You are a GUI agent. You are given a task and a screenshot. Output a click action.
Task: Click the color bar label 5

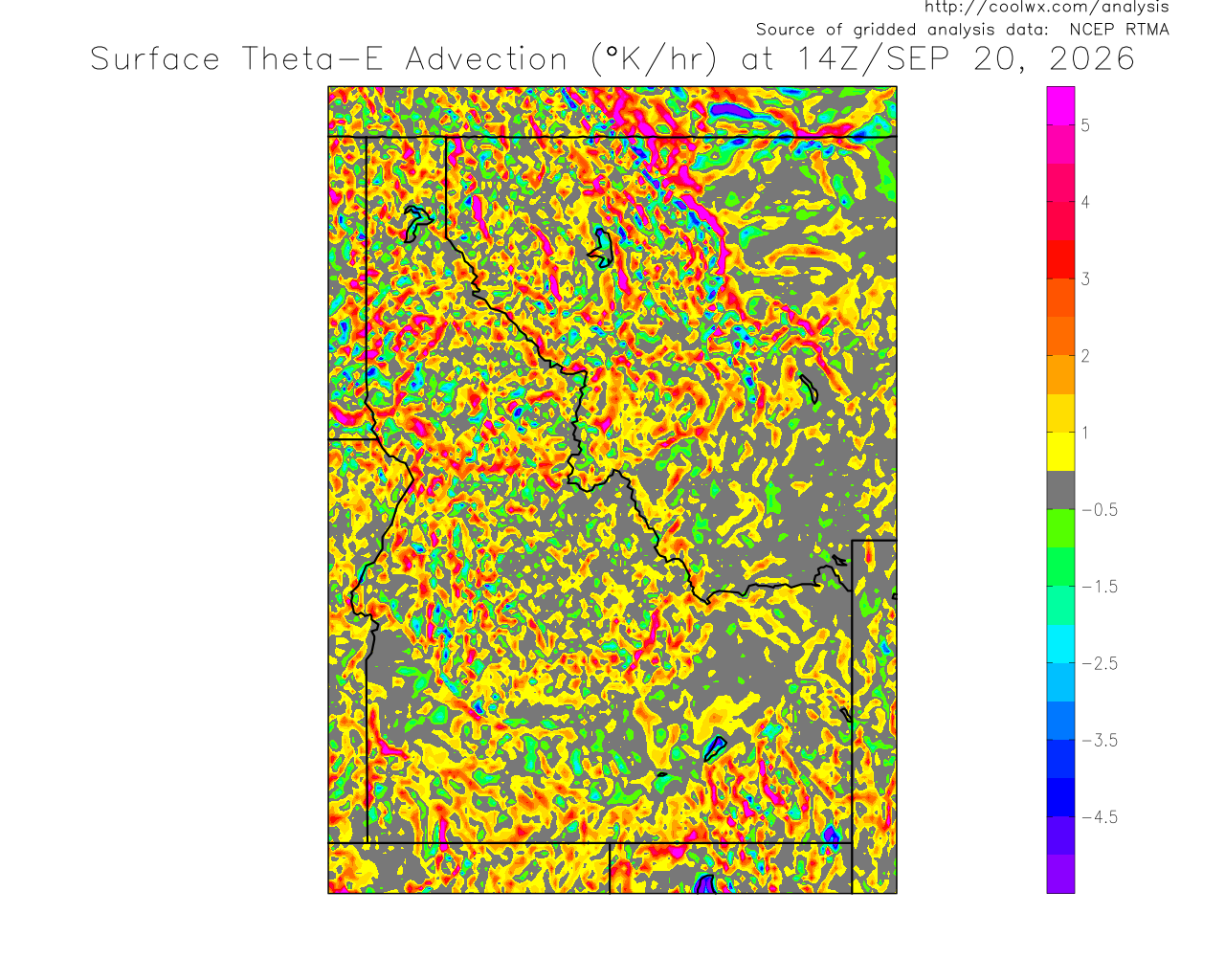(1085, 125)
